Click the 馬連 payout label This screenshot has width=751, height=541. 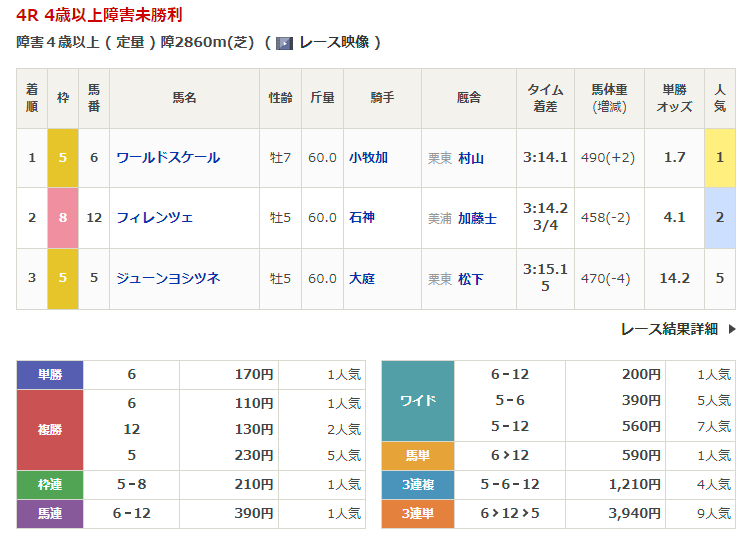point(50,513)
